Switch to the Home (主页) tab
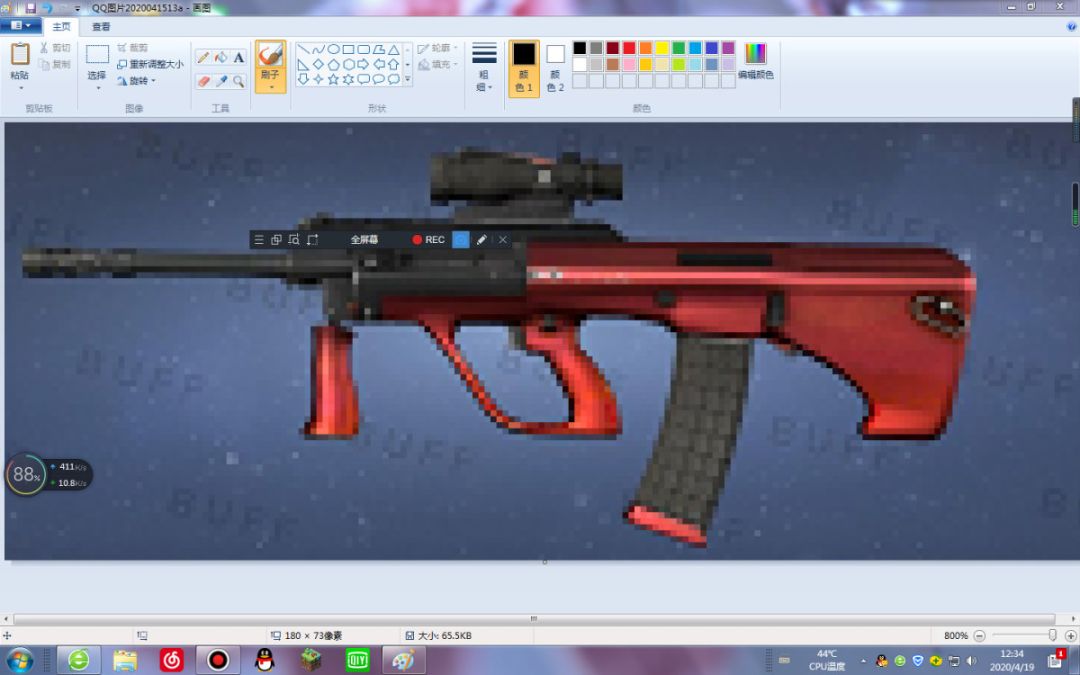The height and width of the screenshot is (675, 1080). tap(61, 26)
